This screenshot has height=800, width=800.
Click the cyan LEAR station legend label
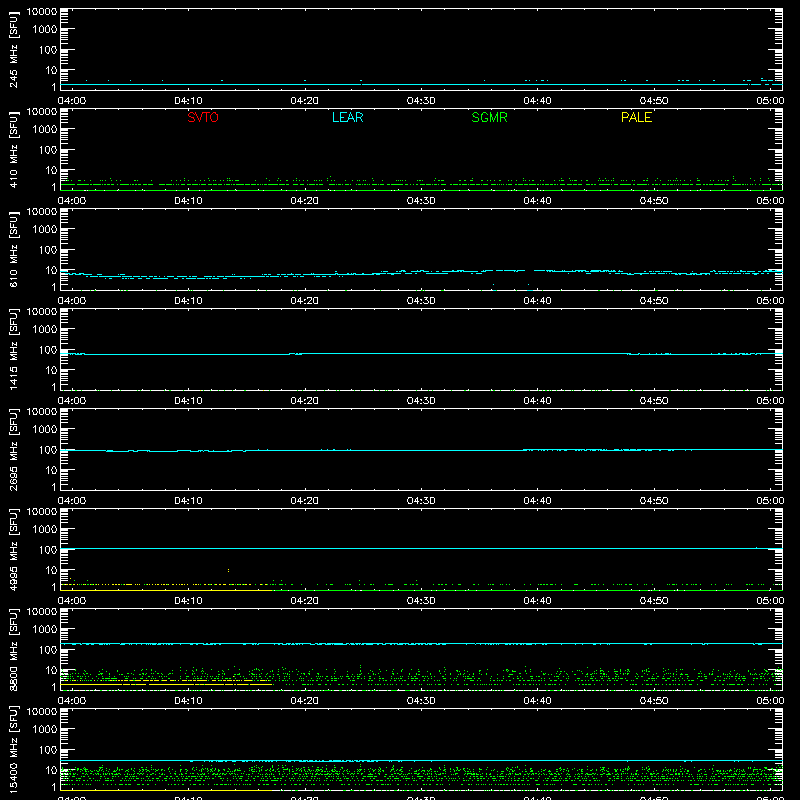(x=347, y=117)
